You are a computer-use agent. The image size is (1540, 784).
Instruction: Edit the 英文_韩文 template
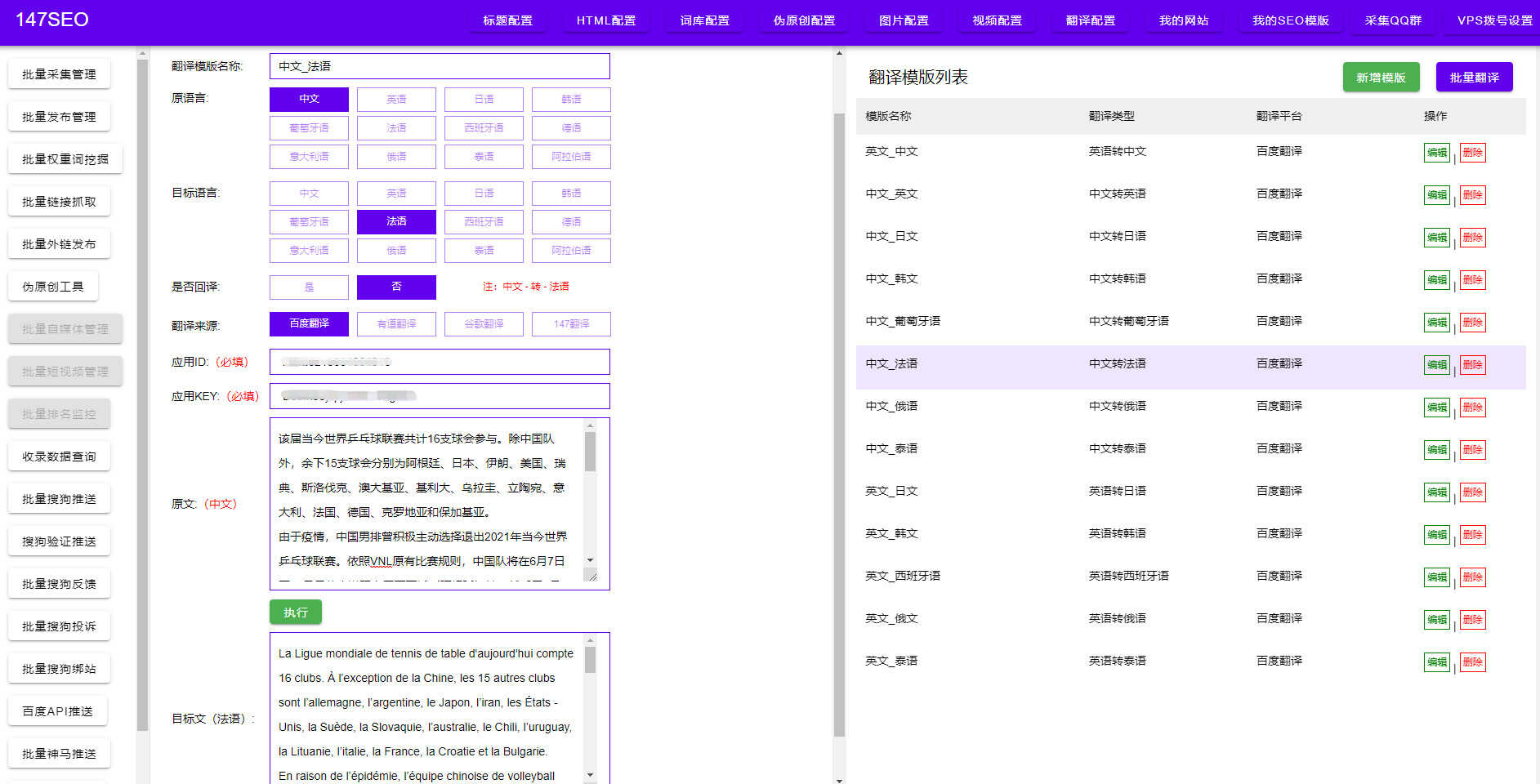1437,535
